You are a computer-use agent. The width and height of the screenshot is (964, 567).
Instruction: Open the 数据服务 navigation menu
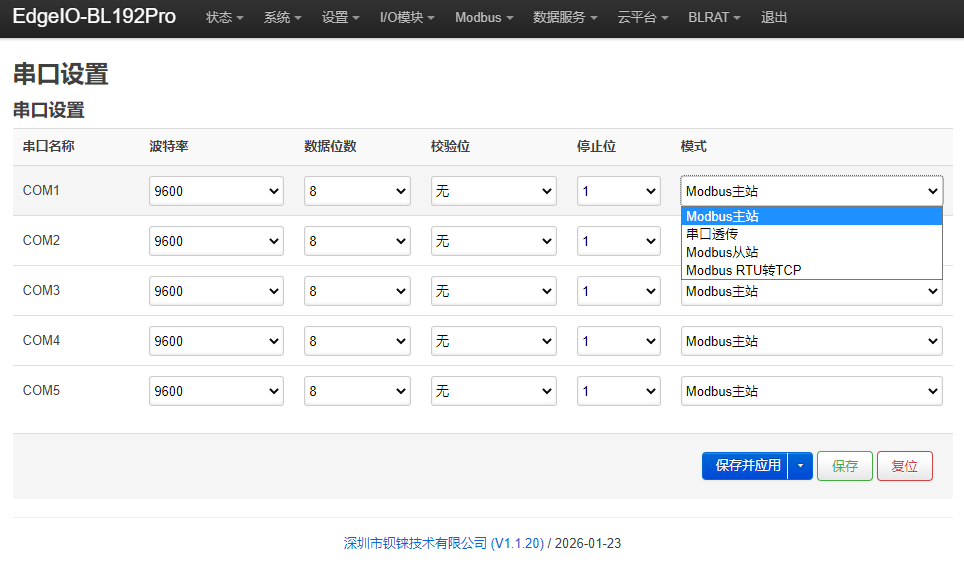565,17
